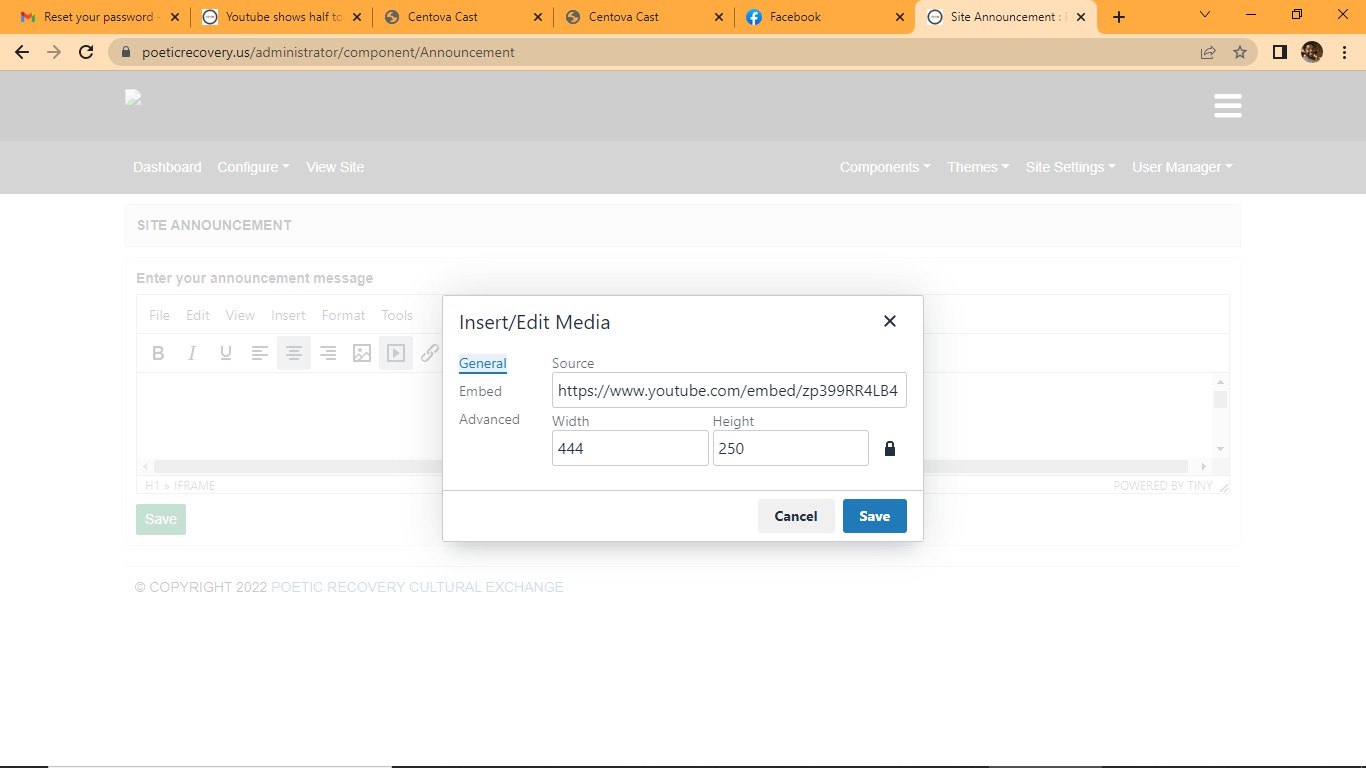Click the browser reload icon
This screenshot has width=1366, height=768.
click(x=86, y=52)
